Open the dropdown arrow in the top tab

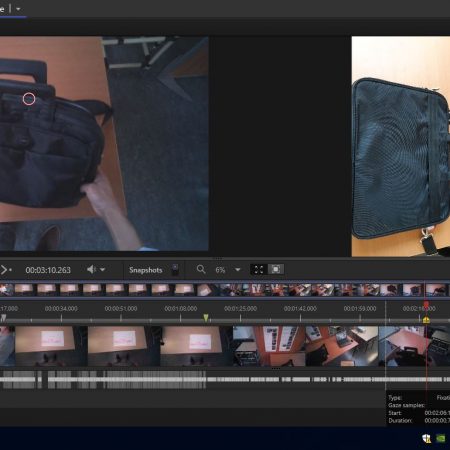click(x=18, y=9)
